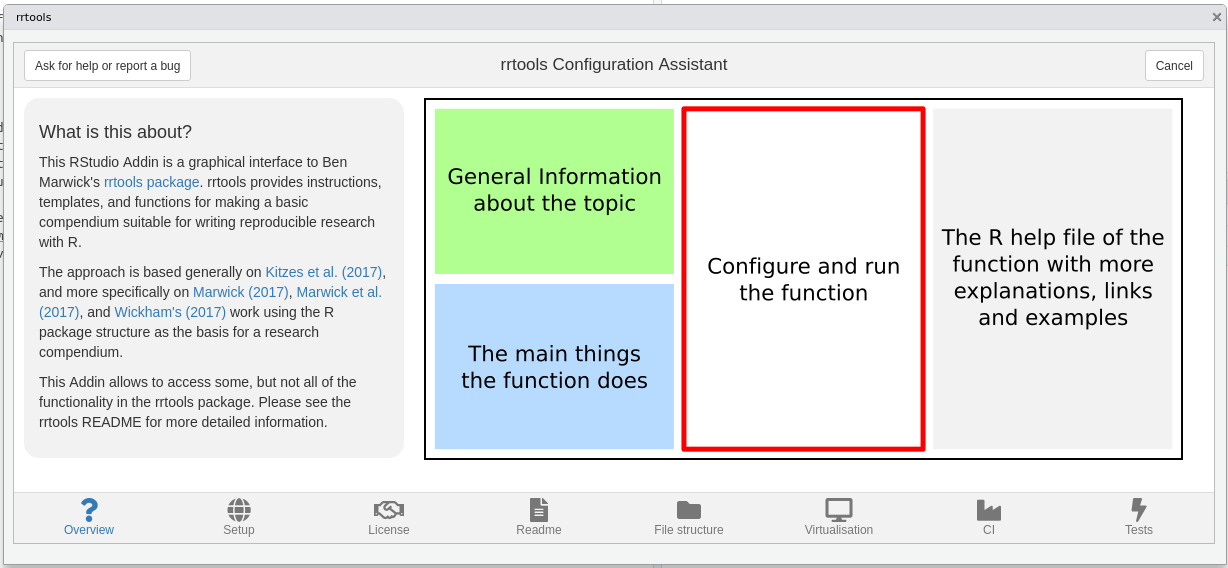Open the File structure tab label
This screenshot has width=1228, height=568.
(x=689, y=530)
